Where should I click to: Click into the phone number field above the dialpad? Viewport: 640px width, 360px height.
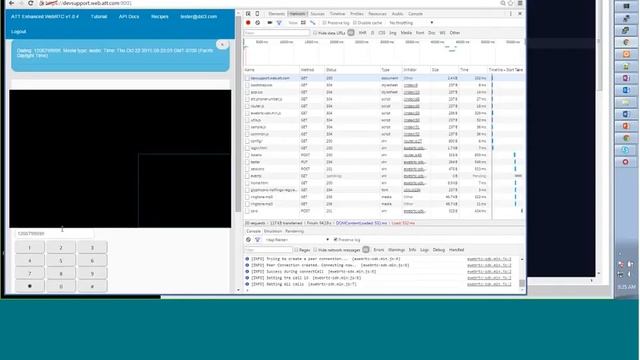tap(54, 233)
